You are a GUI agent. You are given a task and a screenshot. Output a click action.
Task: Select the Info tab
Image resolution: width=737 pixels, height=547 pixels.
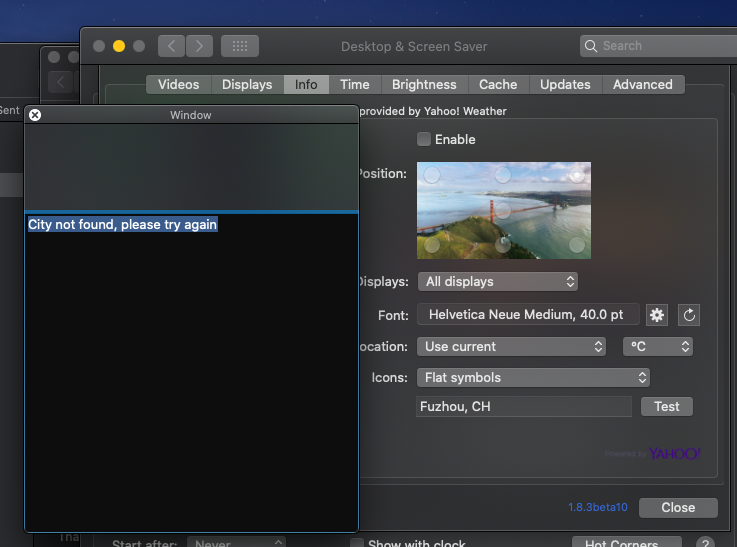pyautogui.click(x=306, y=85)
